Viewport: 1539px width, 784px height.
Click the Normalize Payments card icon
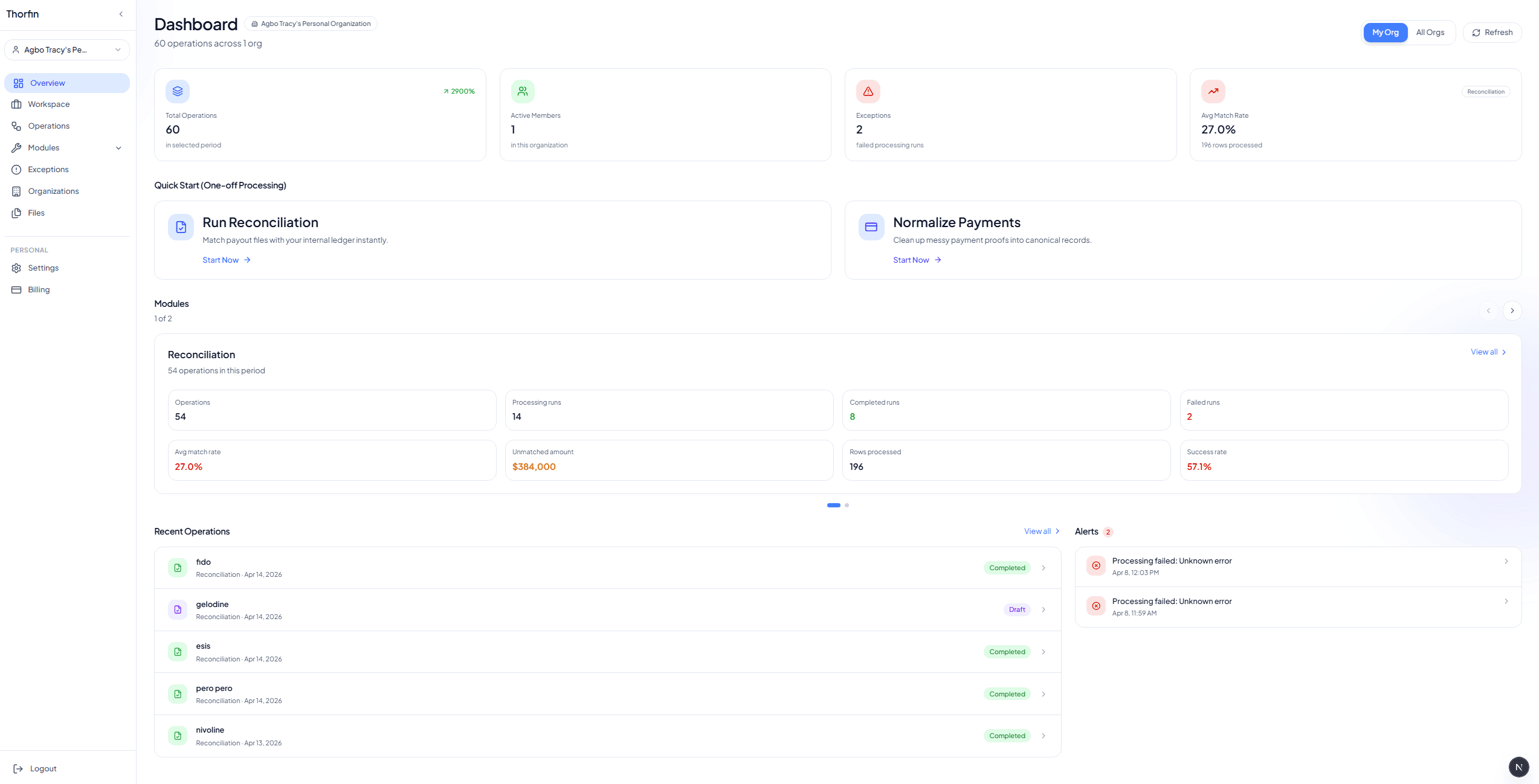coord(871,227)
